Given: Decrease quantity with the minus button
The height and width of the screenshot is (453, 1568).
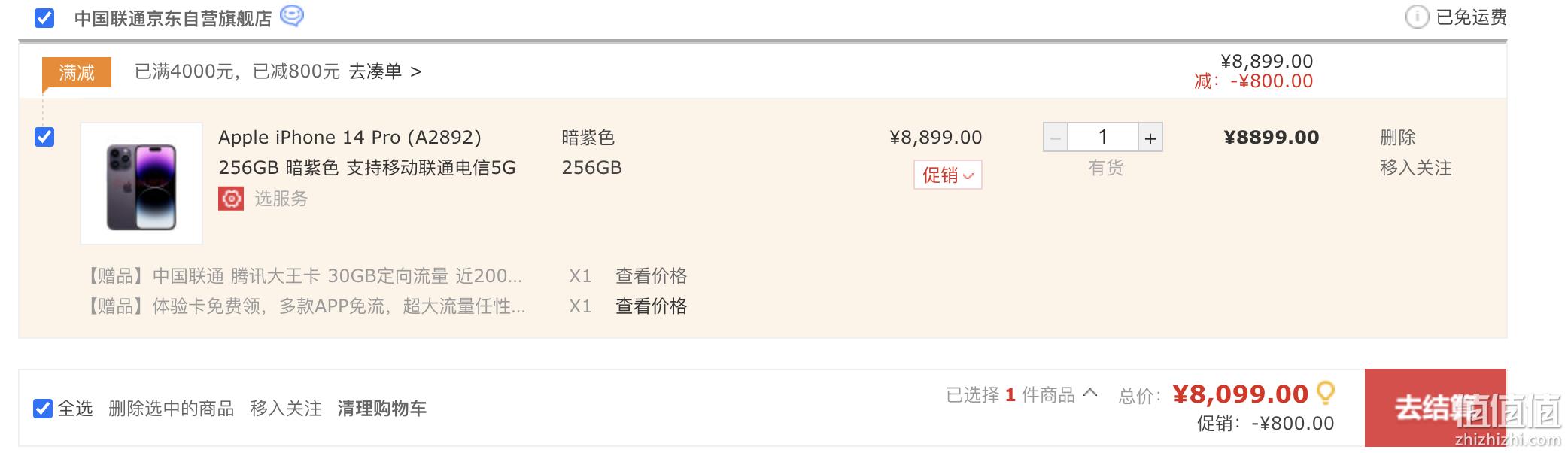Looking at the screenshot, I should click(x=1055, y=138).
